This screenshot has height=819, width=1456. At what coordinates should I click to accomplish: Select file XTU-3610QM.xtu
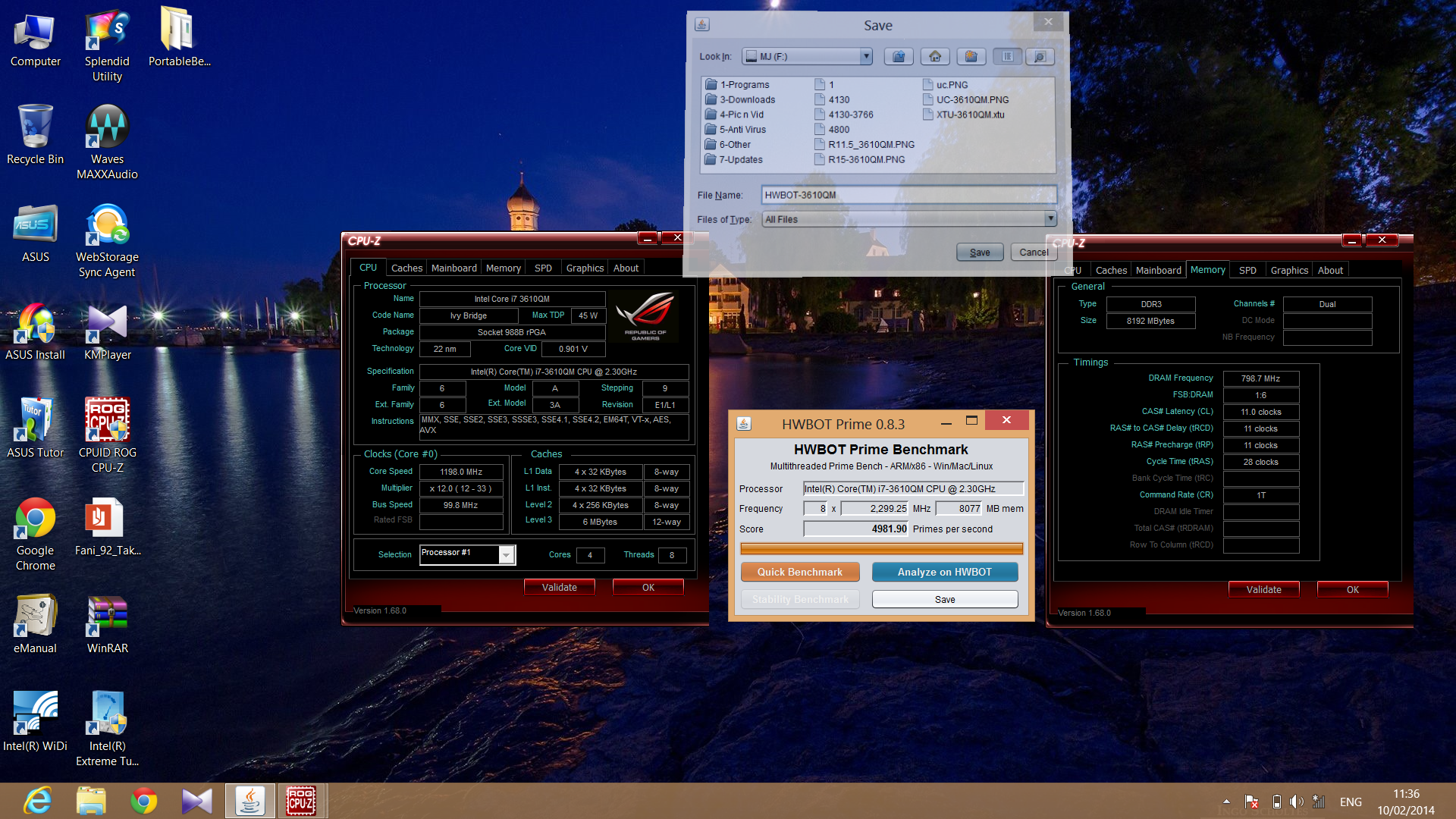coord(964,115)
